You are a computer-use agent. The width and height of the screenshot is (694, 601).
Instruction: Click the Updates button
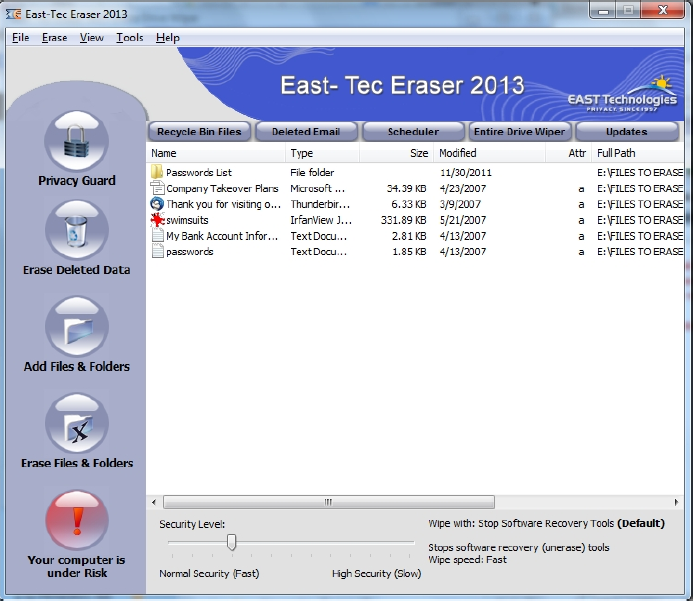click(626, 131)
